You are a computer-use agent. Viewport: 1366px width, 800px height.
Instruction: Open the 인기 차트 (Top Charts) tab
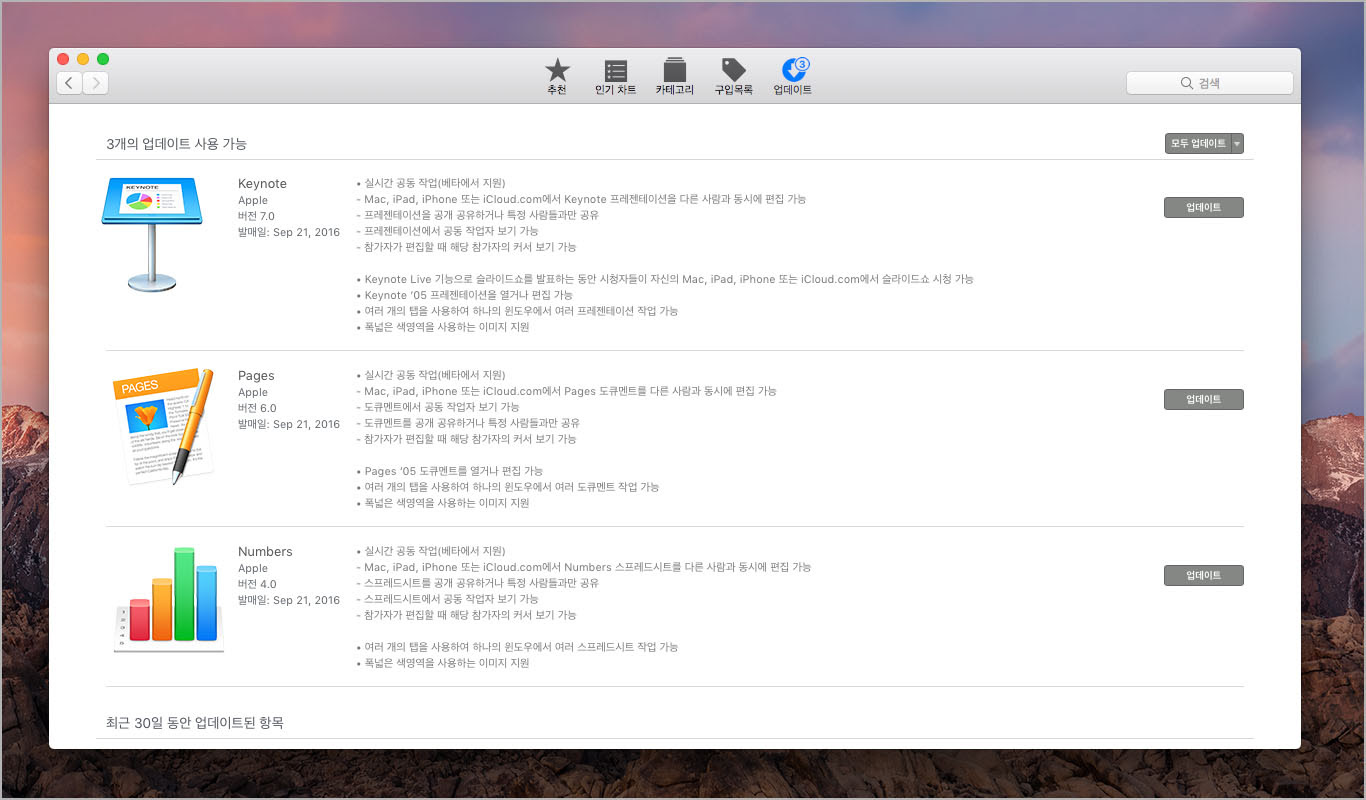click(x=615, y=77)
